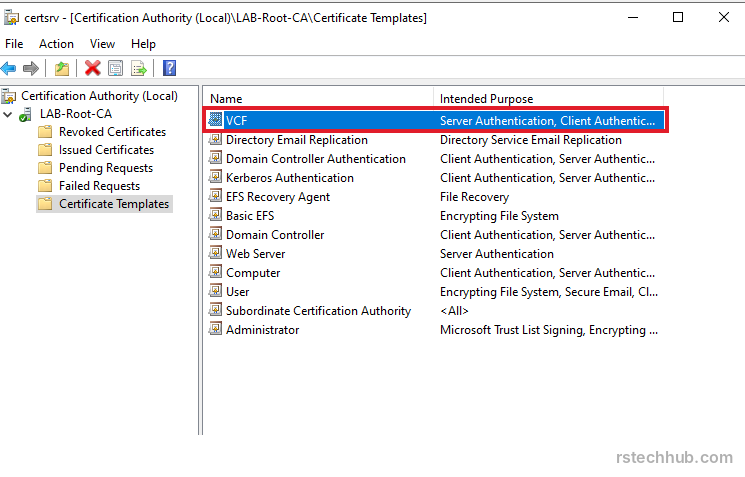This screenshot has width=745, height=477.
Task: Maximize the certsrv window
Action: pos(678,18)
